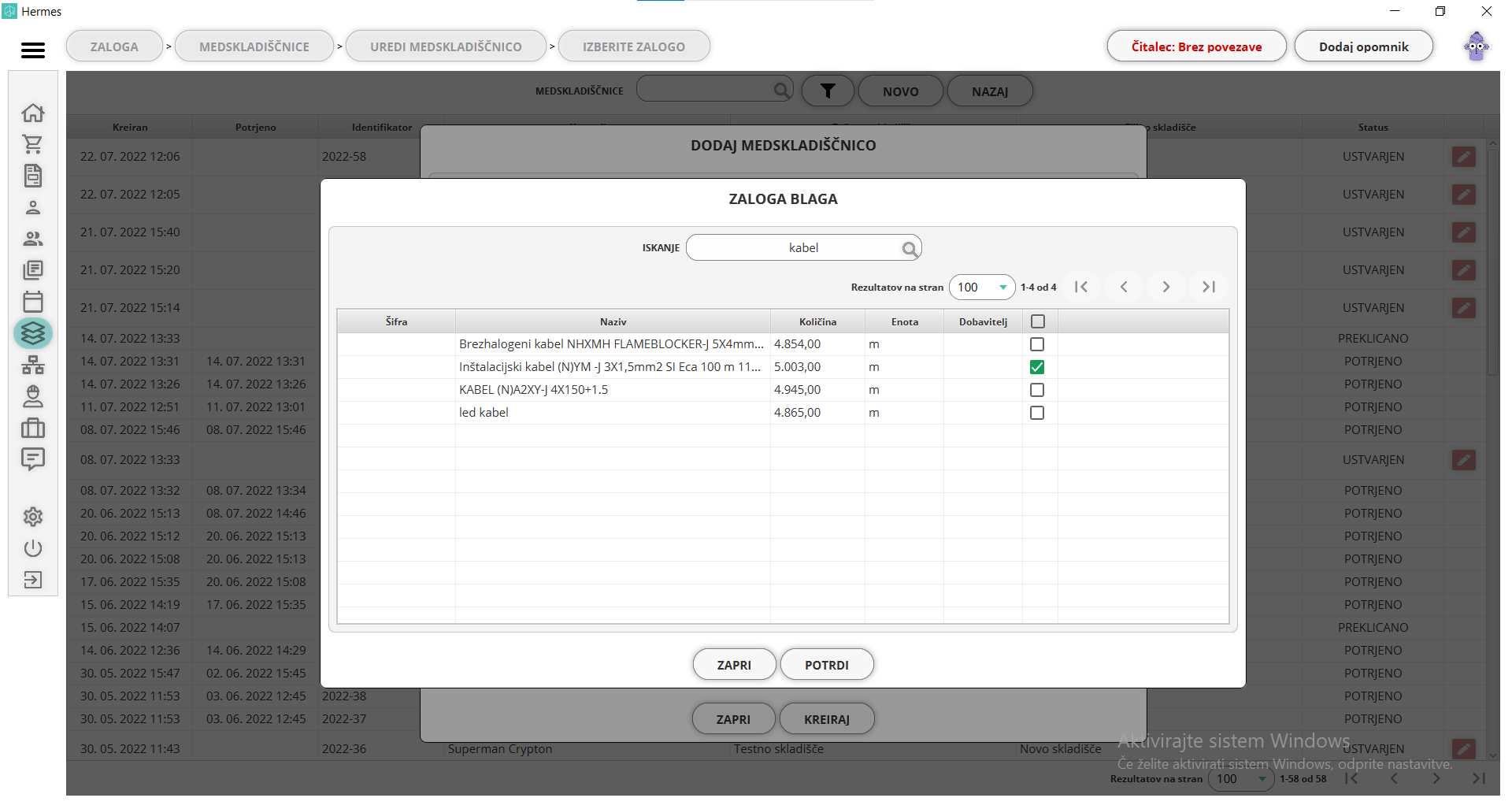The width and height of the screenshot is (1512, 809).
Task: Open the briefcase sidebar icon
Action: click(x=33, y=428)
